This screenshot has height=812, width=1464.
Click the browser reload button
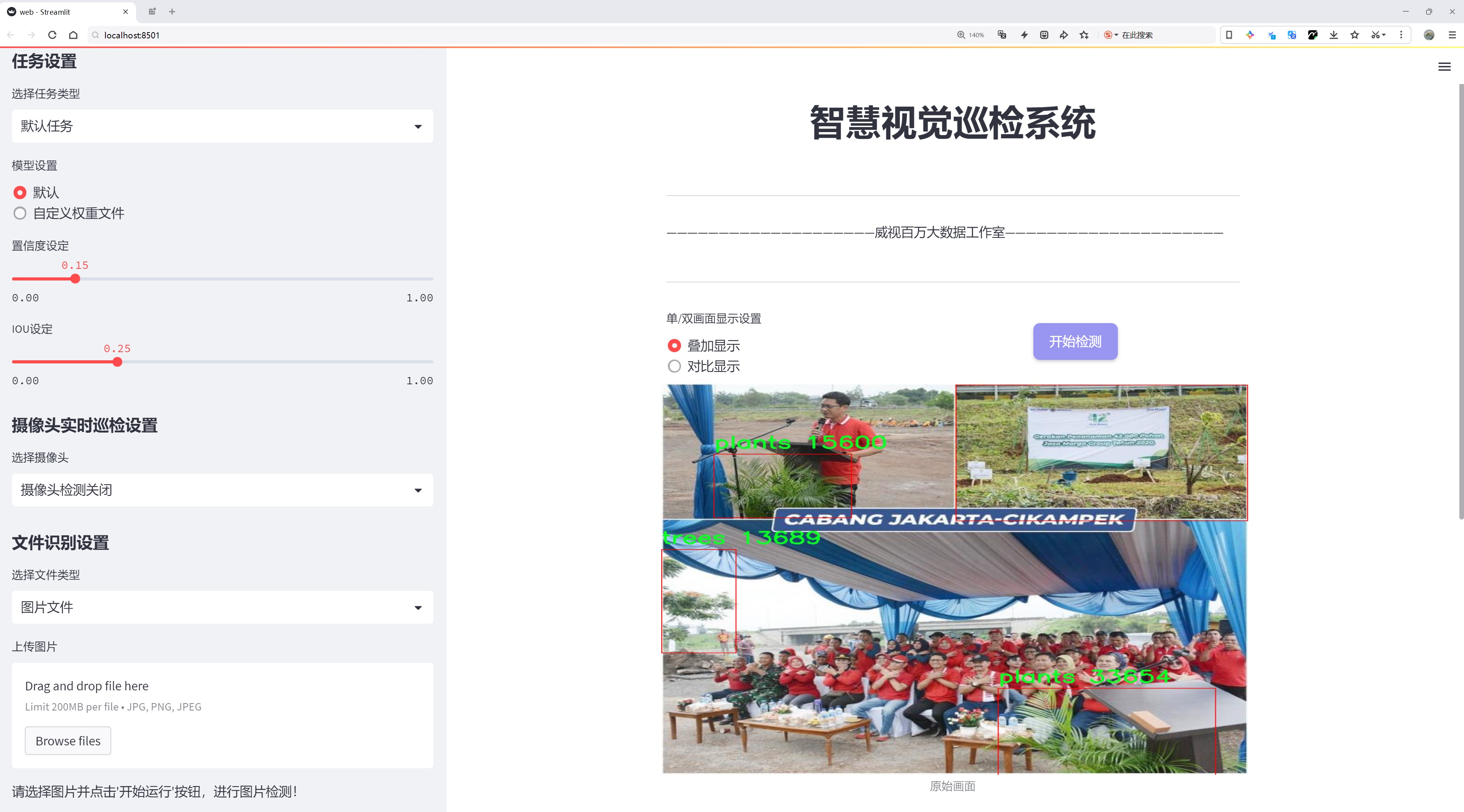(52, 34)
